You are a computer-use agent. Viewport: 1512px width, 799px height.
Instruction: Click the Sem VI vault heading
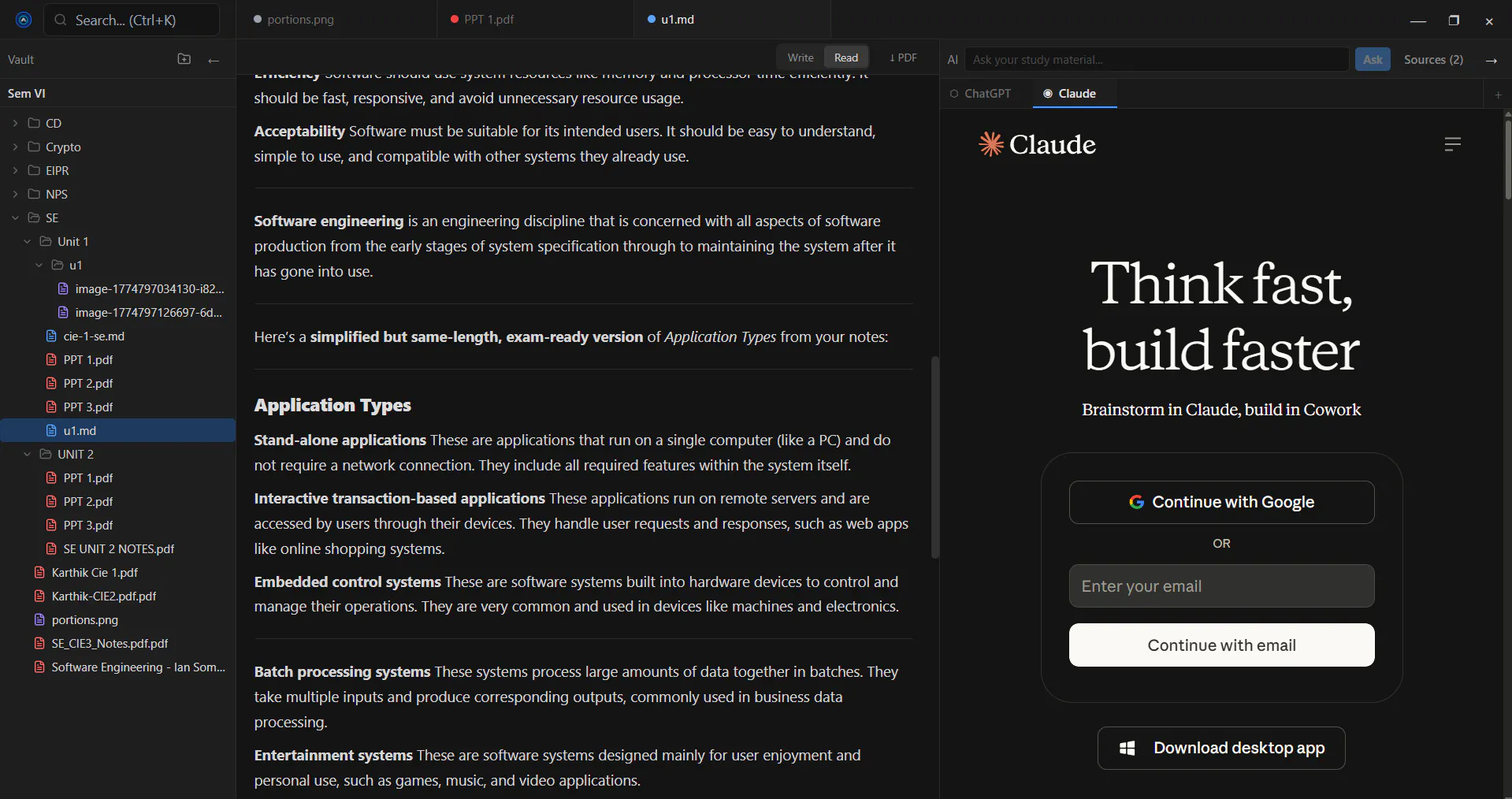(x=27, y=93)
